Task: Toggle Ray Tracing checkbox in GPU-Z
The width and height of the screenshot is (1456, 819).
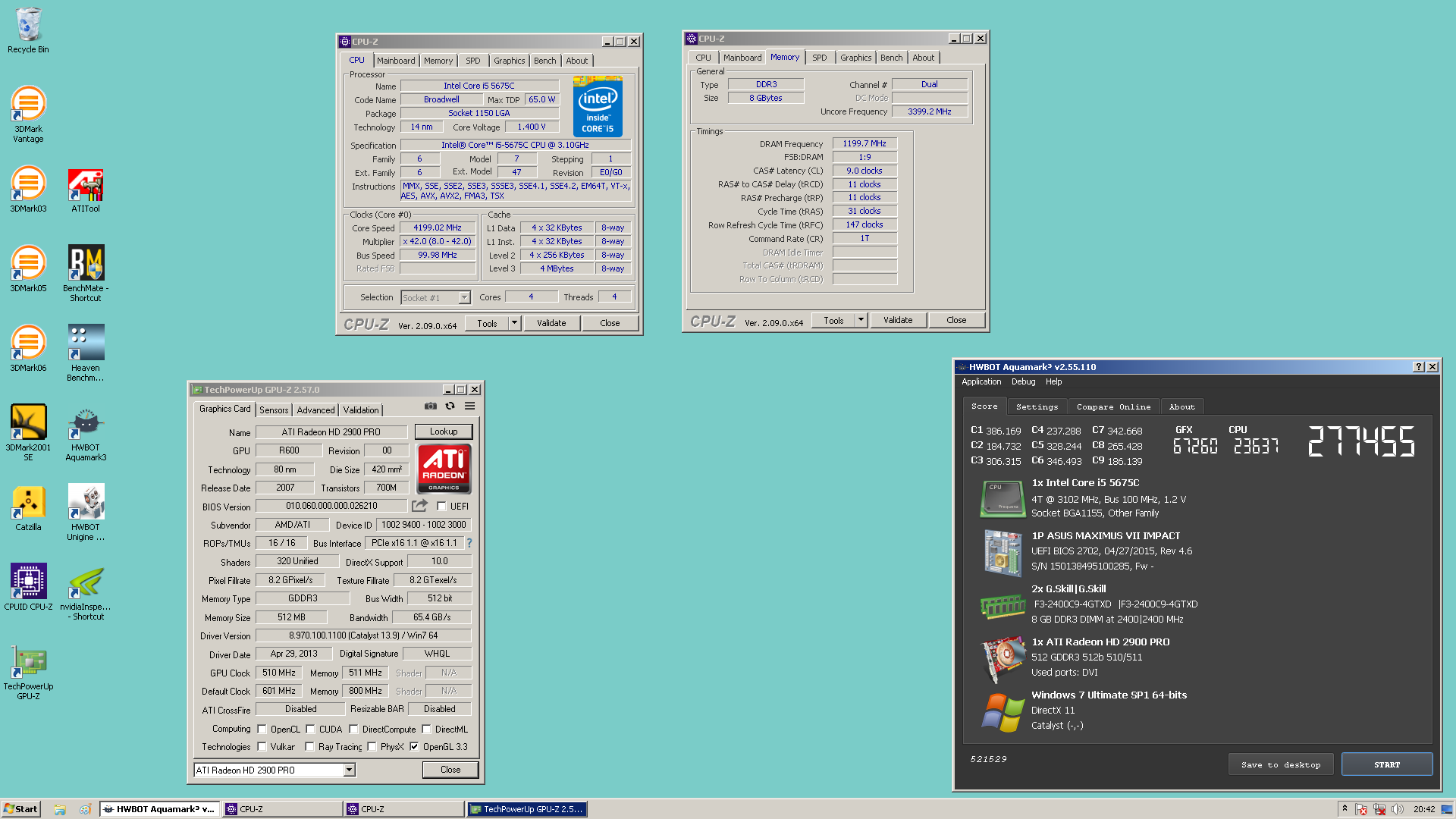Action: pos(309,747)
